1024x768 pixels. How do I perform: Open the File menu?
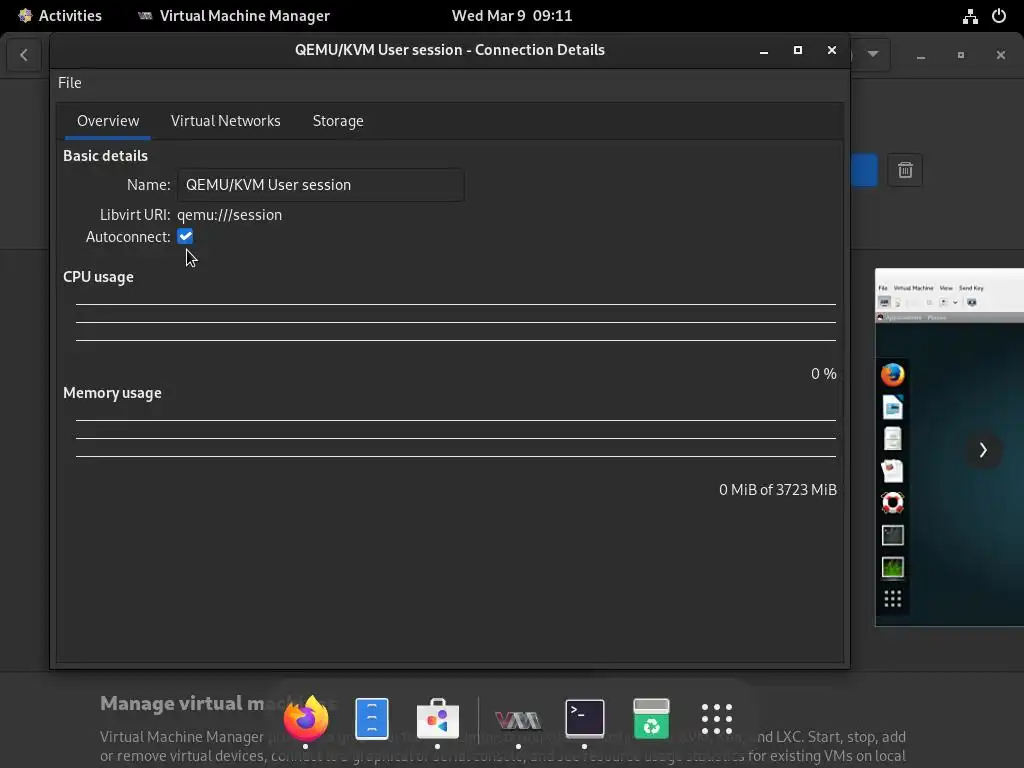[69, 83]
